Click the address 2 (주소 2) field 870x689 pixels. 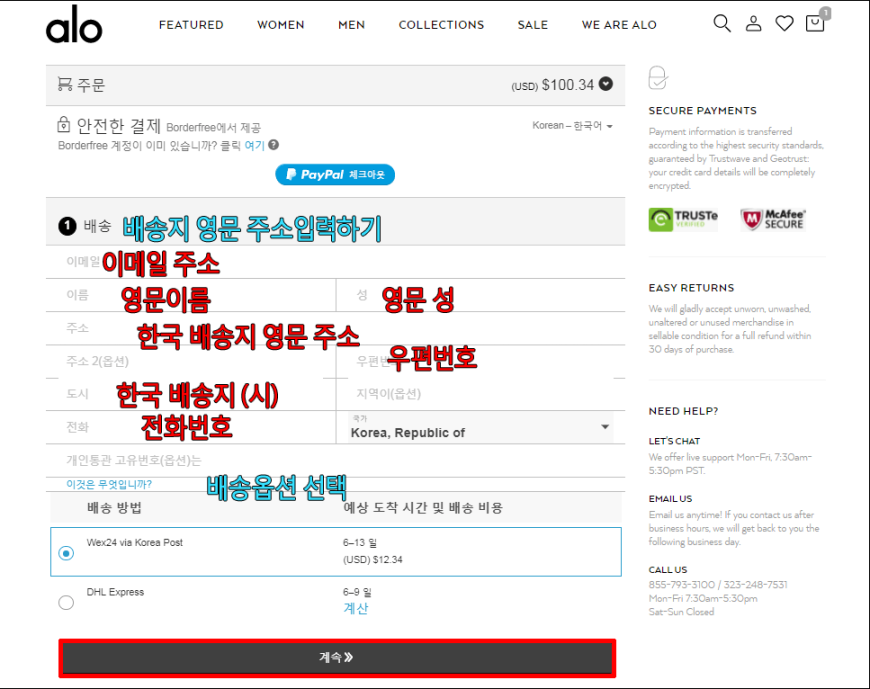click(x=191, y=362)
